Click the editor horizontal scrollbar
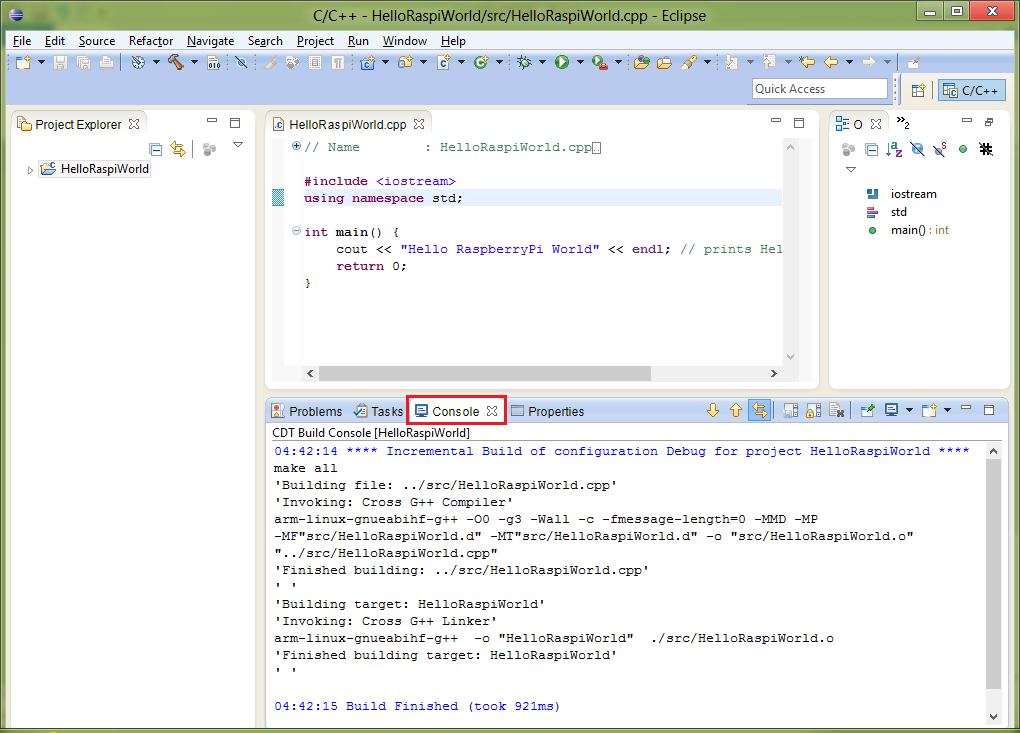 485,373
